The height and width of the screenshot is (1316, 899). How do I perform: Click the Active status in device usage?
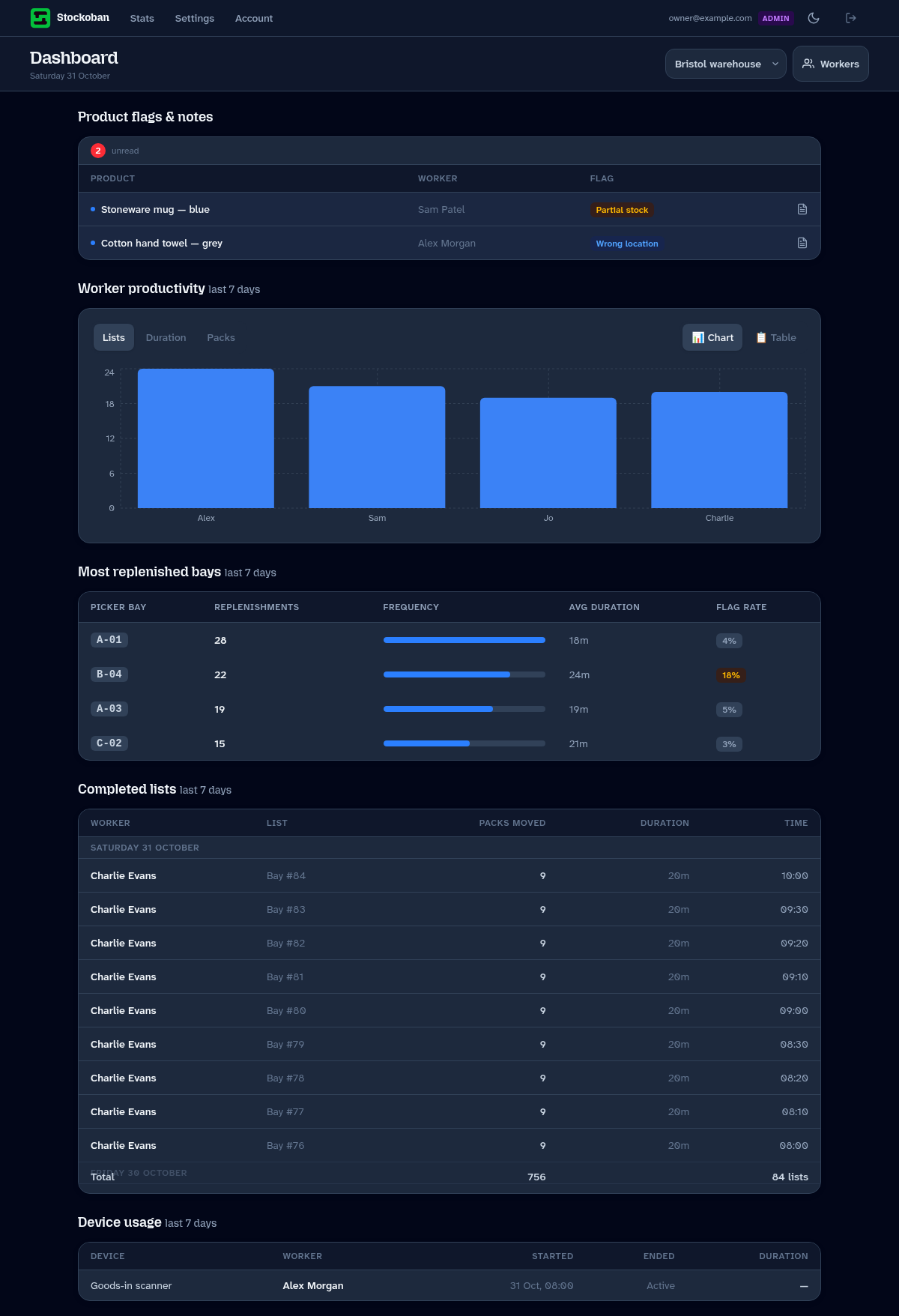point(661,1285)
